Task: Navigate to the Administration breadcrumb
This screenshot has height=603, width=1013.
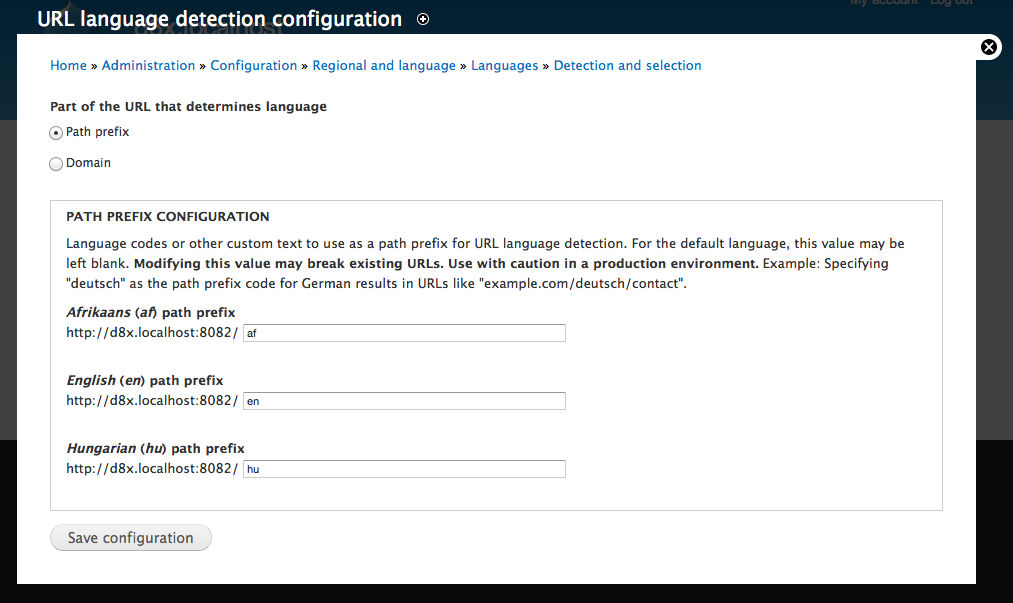Action: (148, 65)
